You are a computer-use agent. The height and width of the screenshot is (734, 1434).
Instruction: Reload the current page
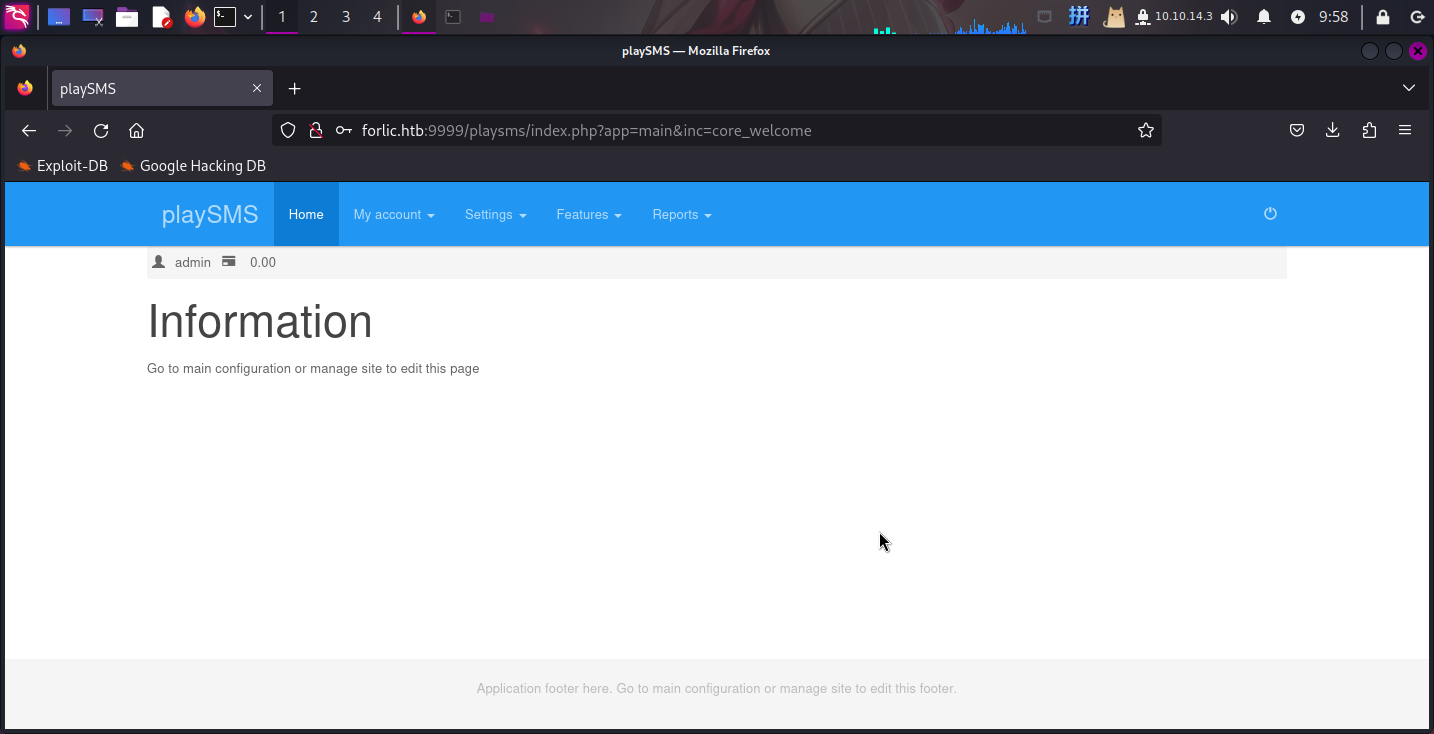coord(101,131)
